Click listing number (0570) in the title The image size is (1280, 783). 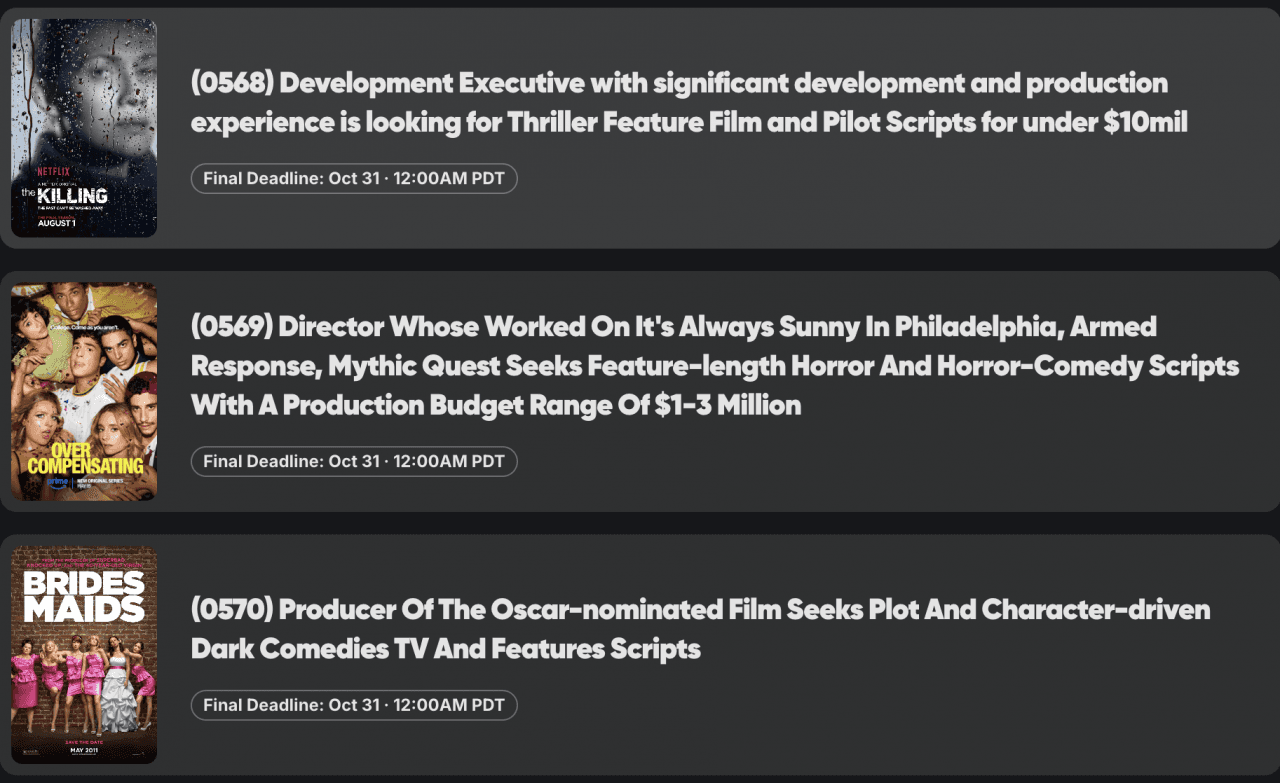click(231, 609)
